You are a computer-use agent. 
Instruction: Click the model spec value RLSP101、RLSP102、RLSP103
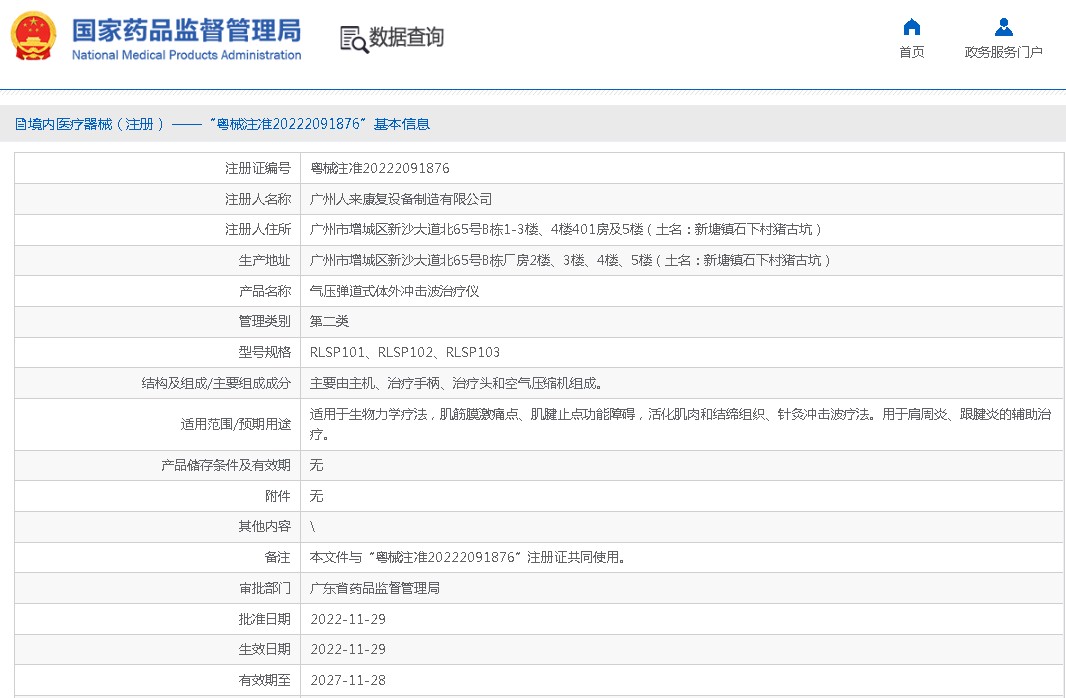click(x=405, y=352)
